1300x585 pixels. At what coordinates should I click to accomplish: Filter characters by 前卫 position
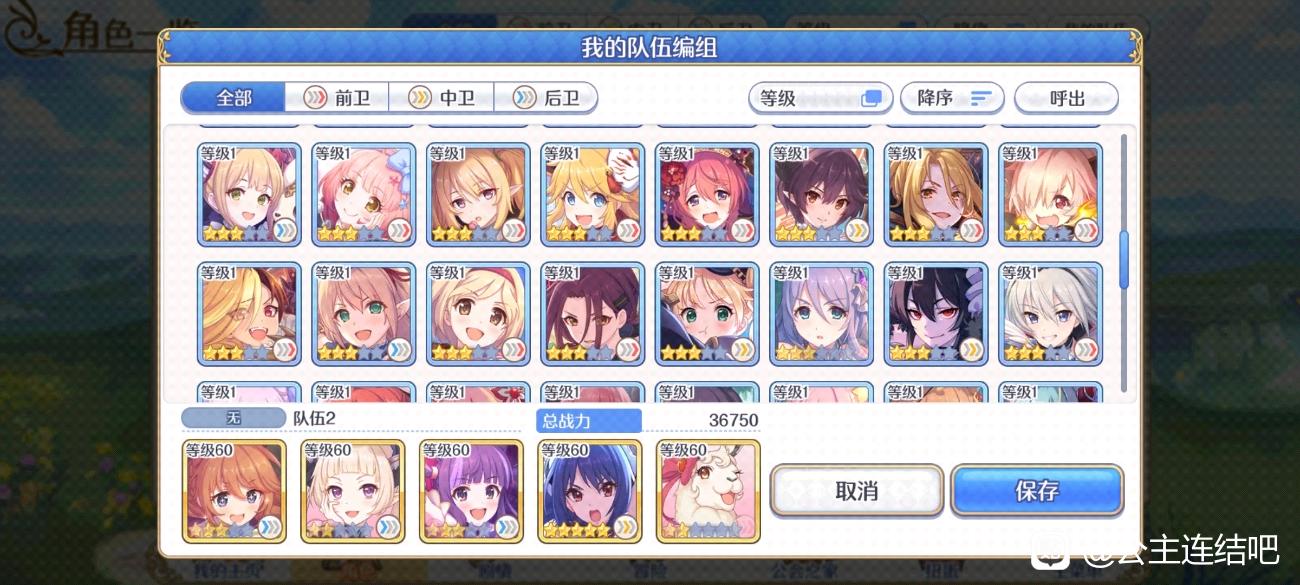click(x=337, y=98)
